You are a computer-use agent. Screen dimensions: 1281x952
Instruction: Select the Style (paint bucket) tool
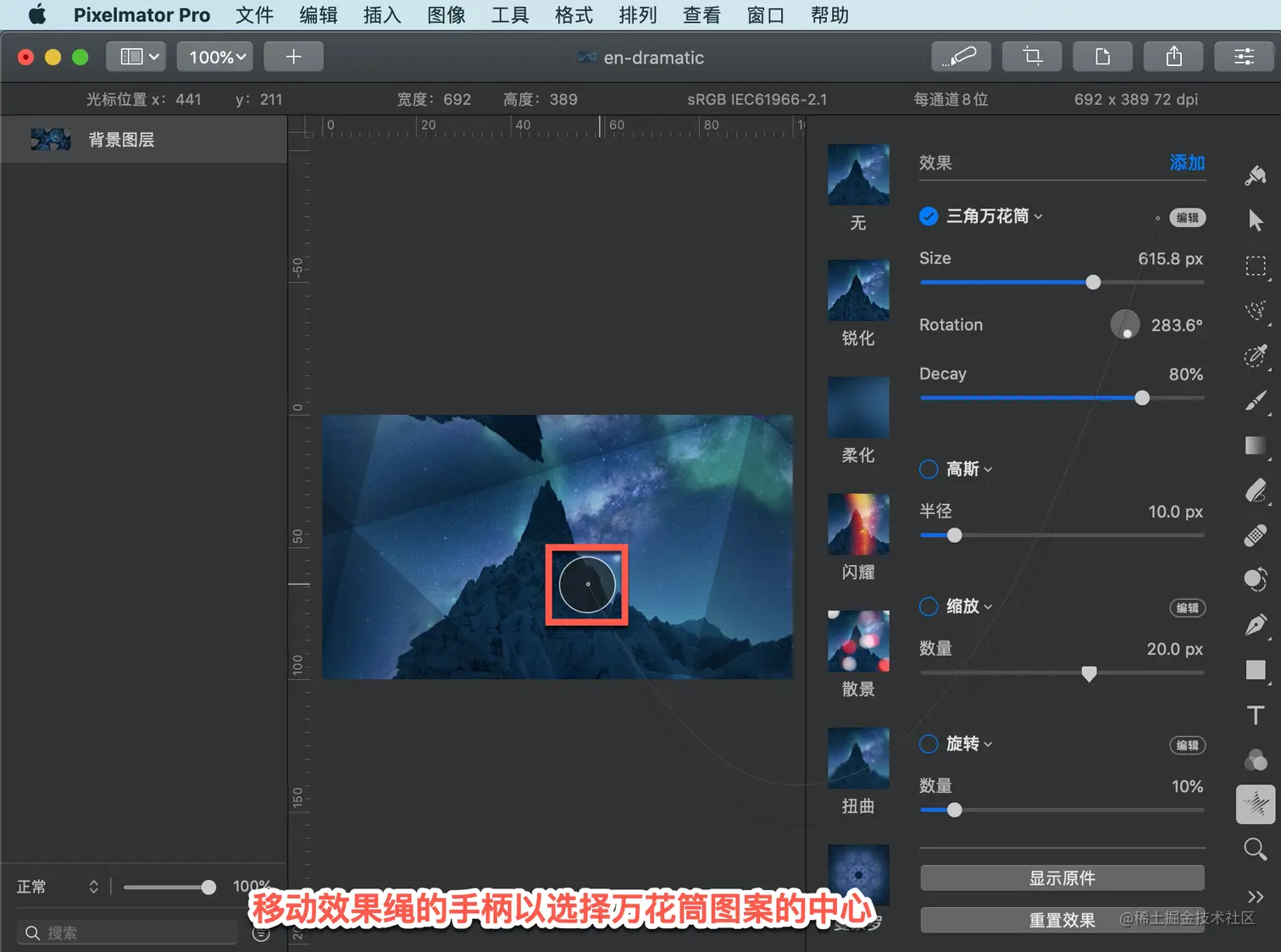(1256, 175)
